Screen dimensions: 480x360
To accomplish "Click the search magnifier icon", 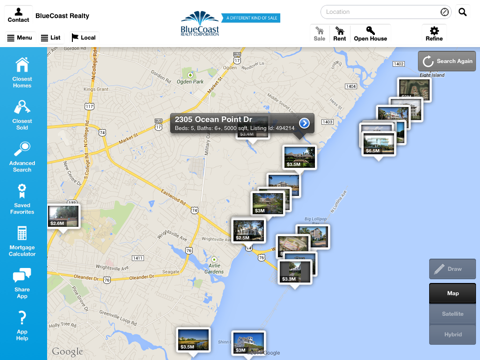I will 462,12.
